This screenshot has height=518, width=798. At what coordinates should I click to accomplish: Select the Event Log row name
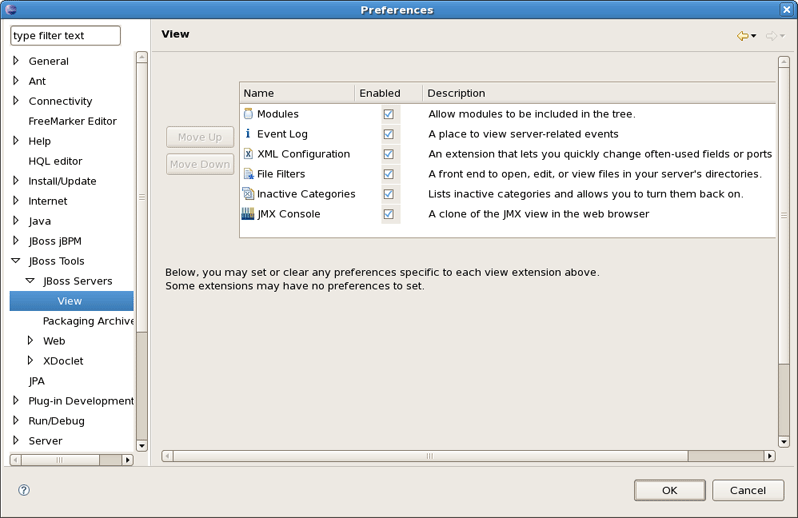[x=282, y=134]
